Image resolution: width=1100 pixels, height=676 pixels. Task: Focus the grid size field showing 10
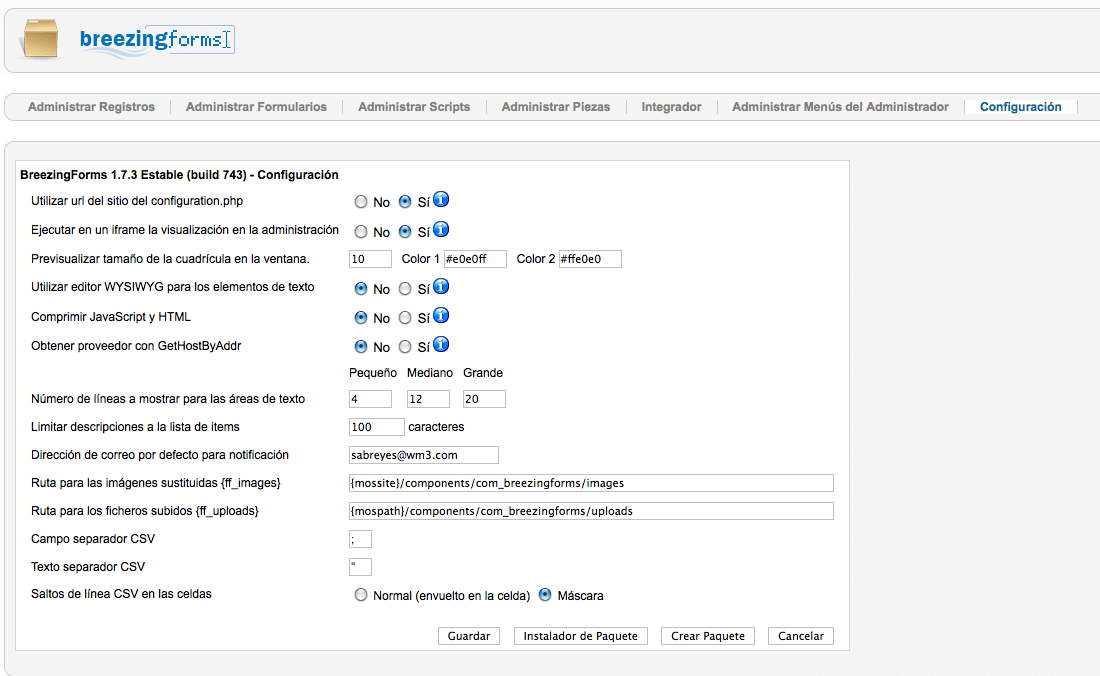click(x=370, y=259)
